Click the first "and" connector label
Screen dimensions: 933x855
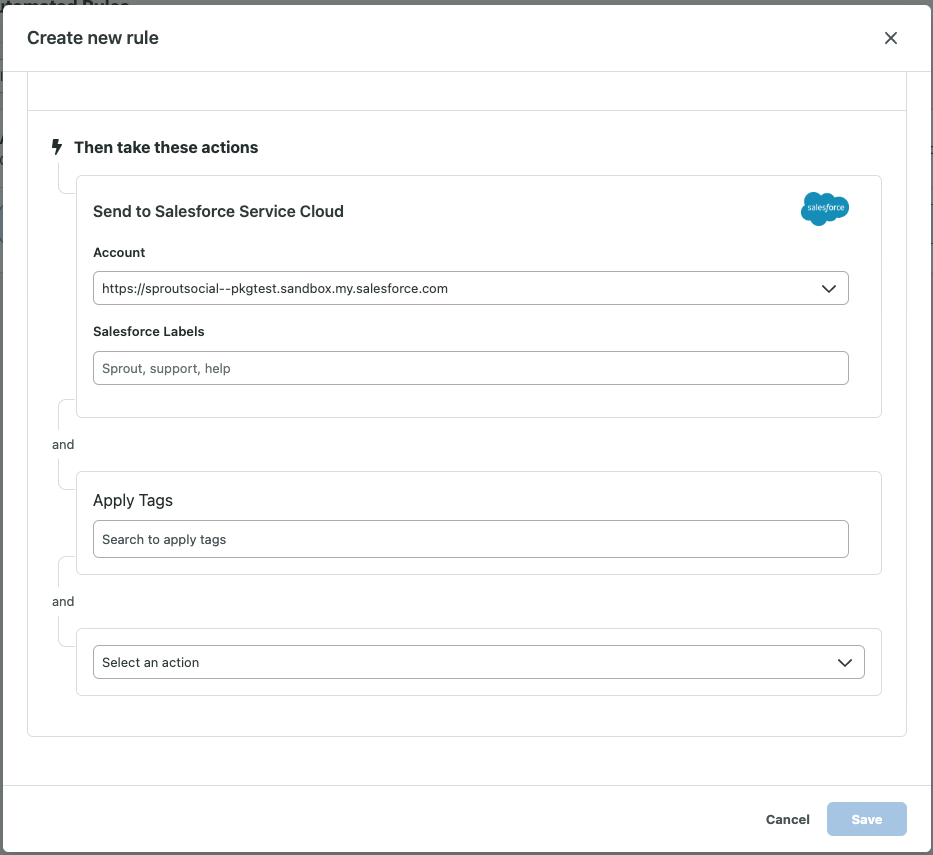pos(62,444)
